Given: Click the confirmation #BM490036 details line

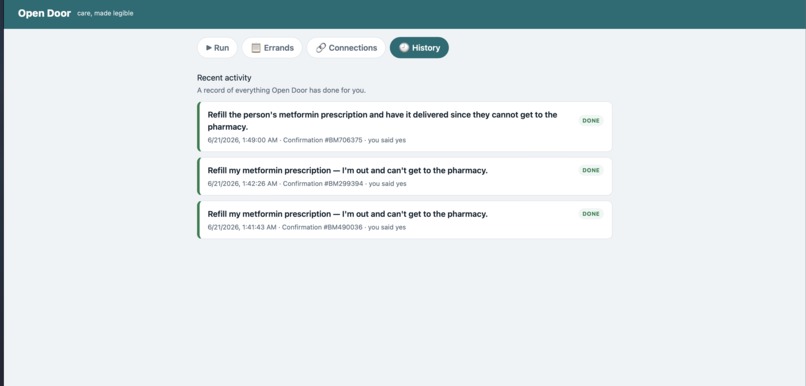Looking at the screenshot, I should [x=307, y=227].
